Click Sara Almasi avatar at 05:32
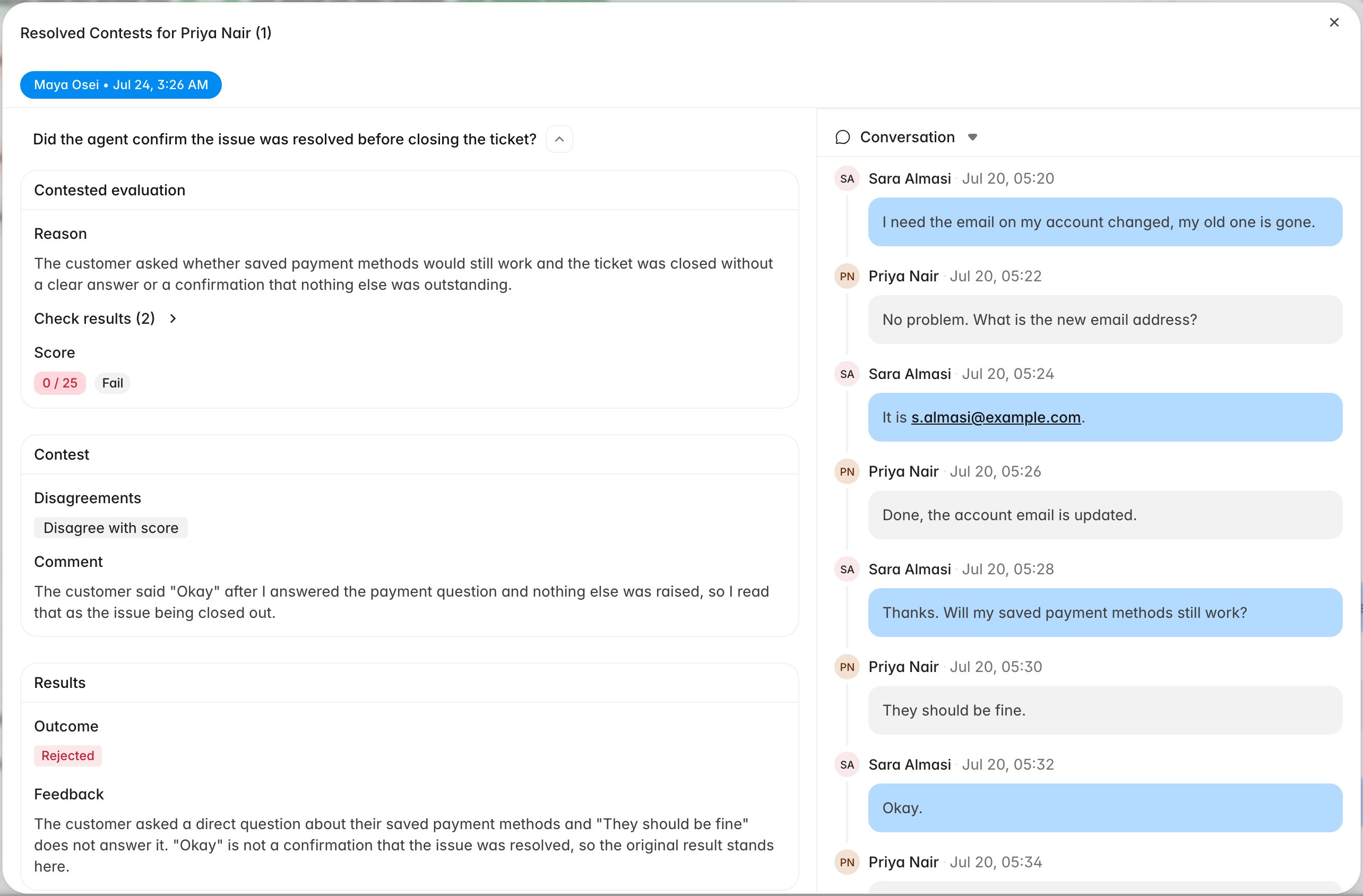 coord(847,765)
